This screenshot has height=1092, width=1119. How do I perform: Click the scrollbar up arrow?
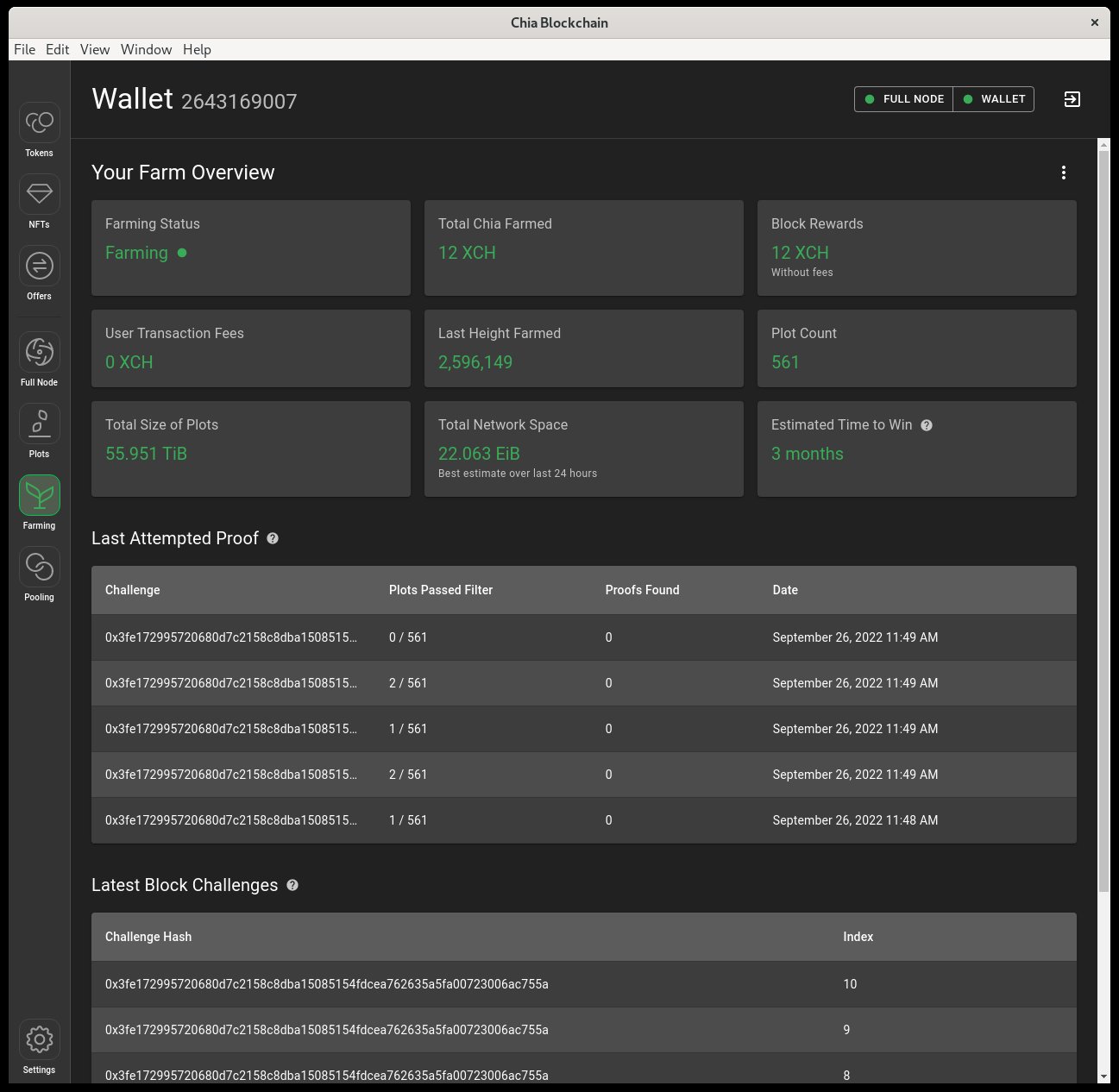(x=1103, y=145)
